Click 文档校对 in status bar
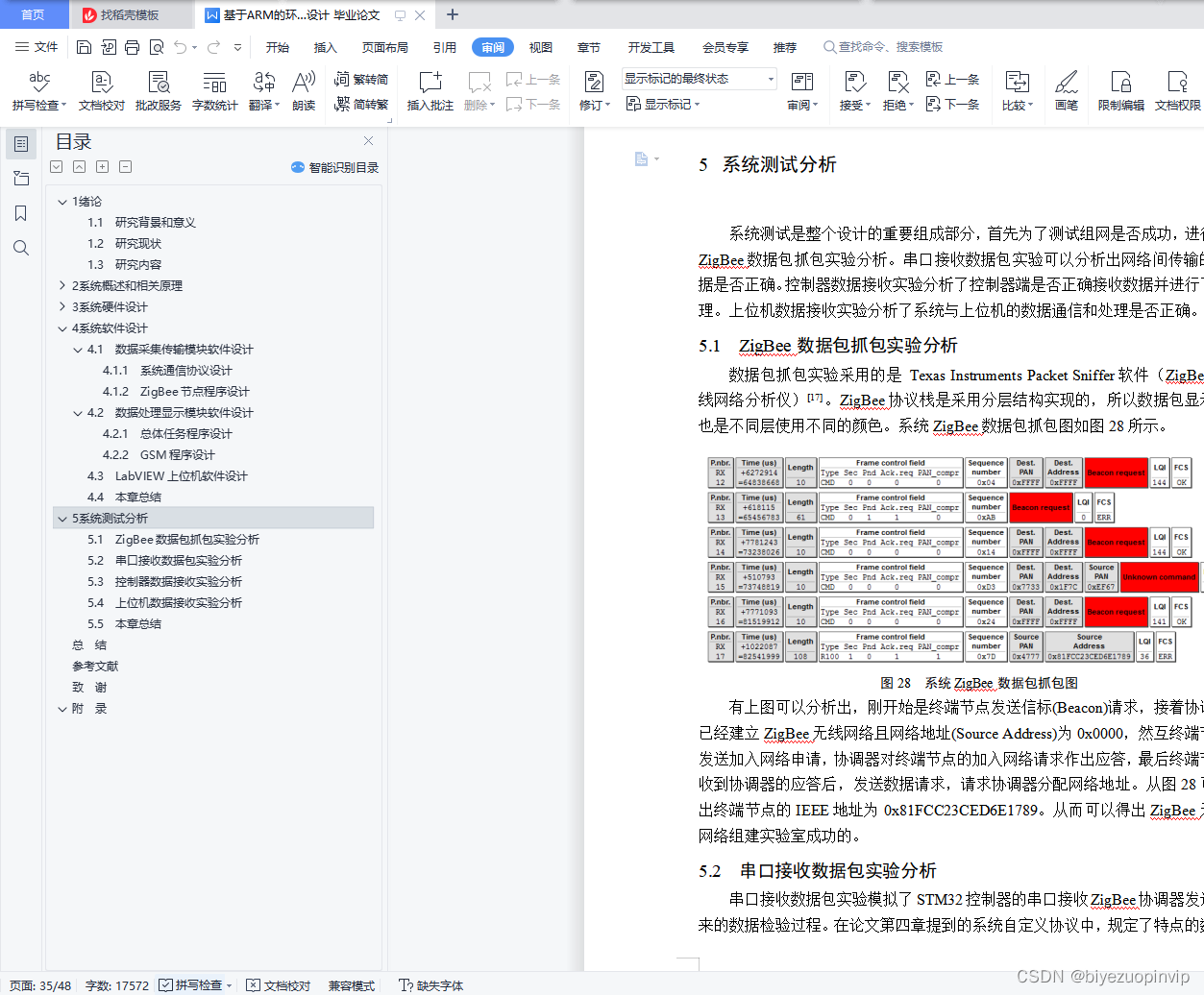Viewport: 1204px width, 995px height. pyautogui.click(x=278, y=984)
